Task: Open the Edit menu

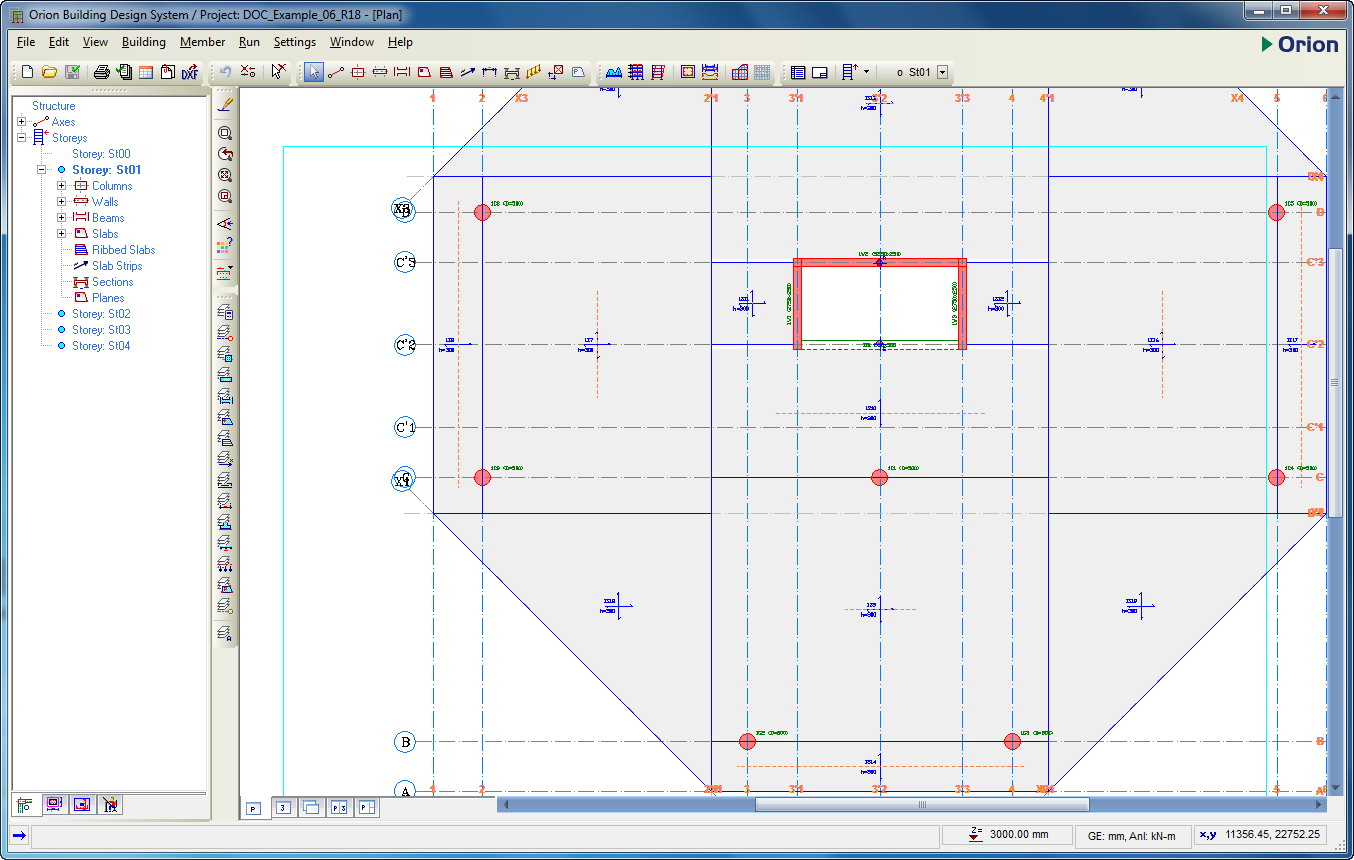Action: [59, 42]
